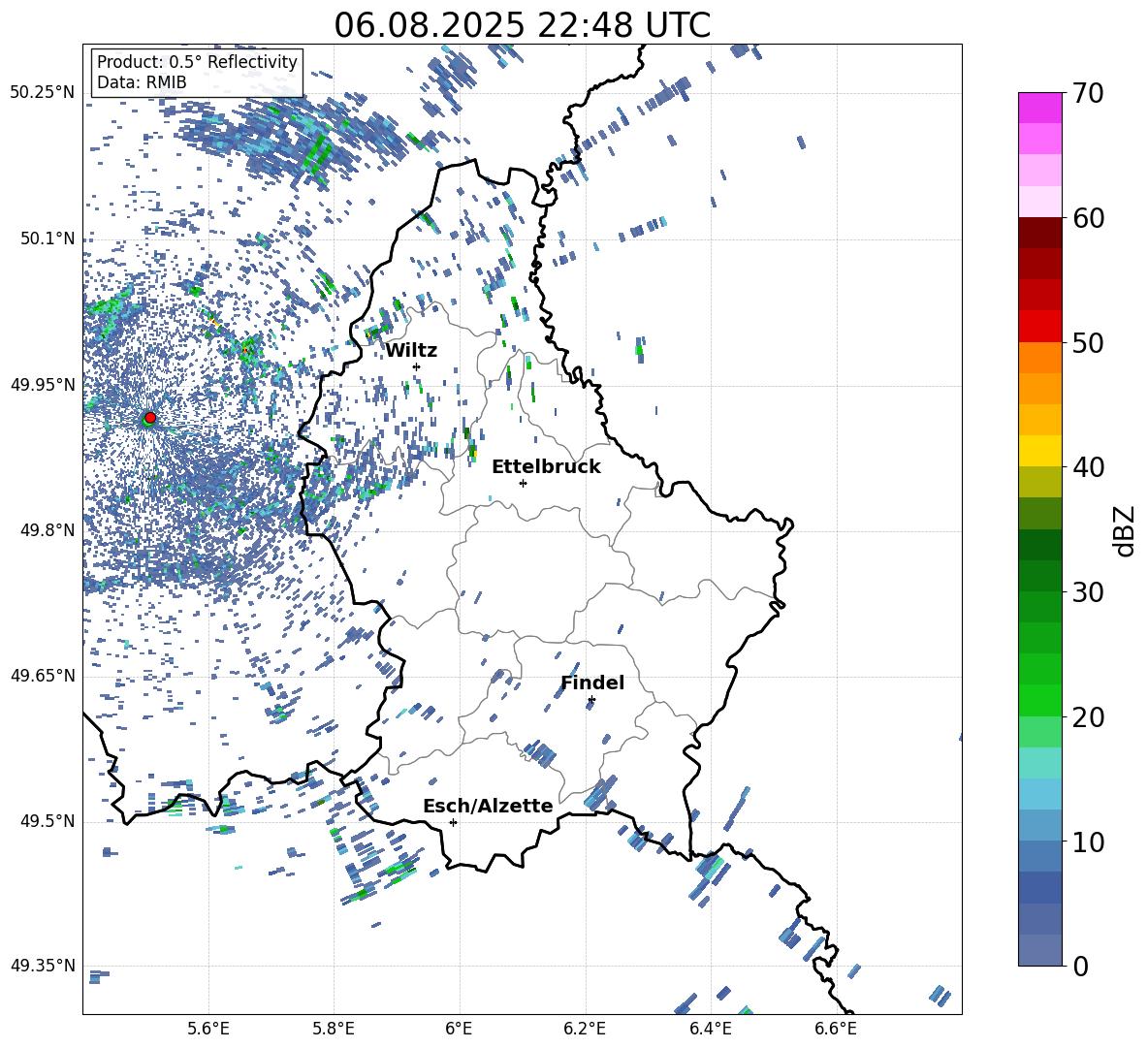Click the 6°E longitude label

click(x=459, y=1029)
